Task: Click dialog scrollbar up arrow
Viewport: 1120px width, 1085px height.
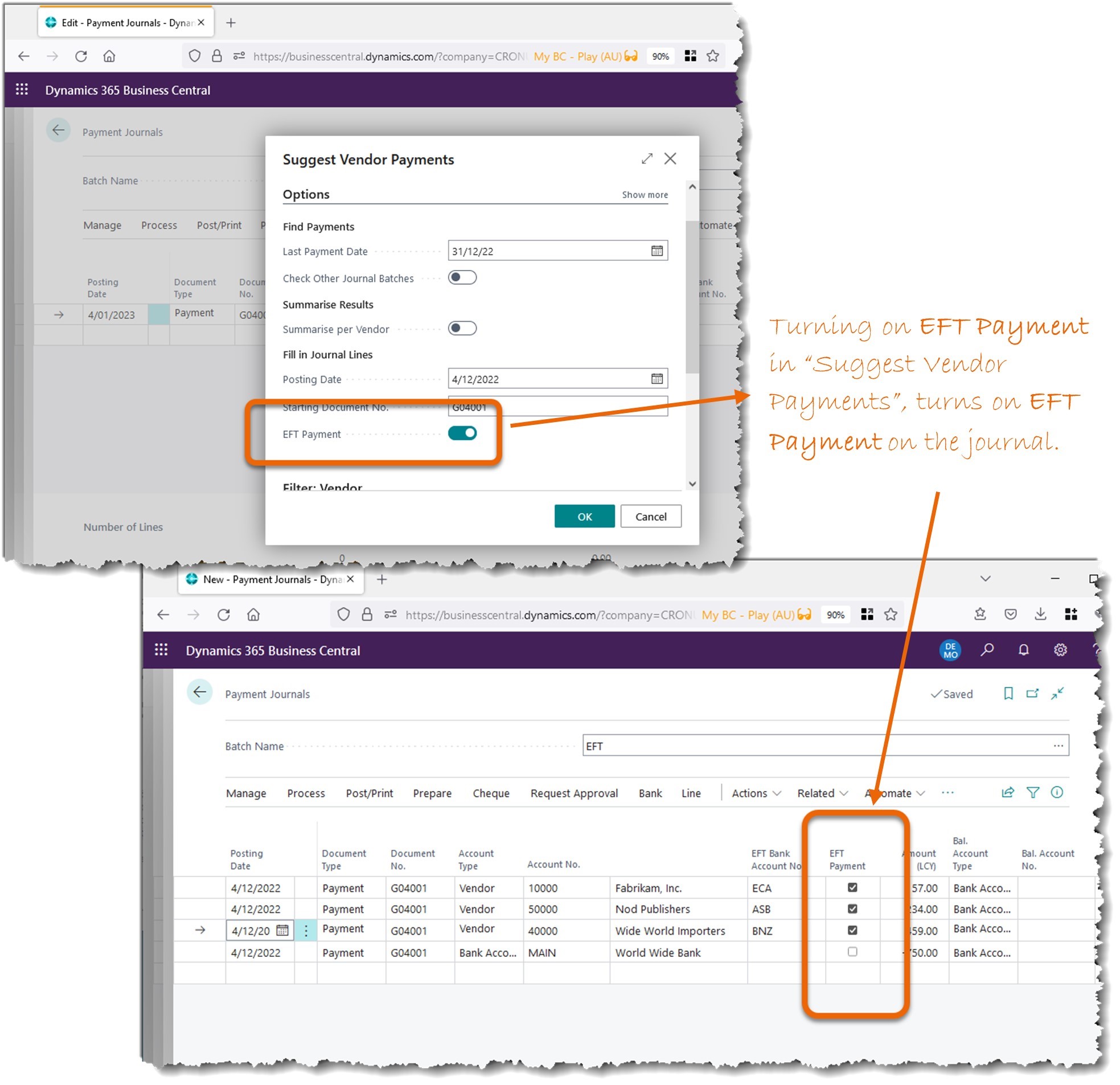Action: click(x=692, y=187)
